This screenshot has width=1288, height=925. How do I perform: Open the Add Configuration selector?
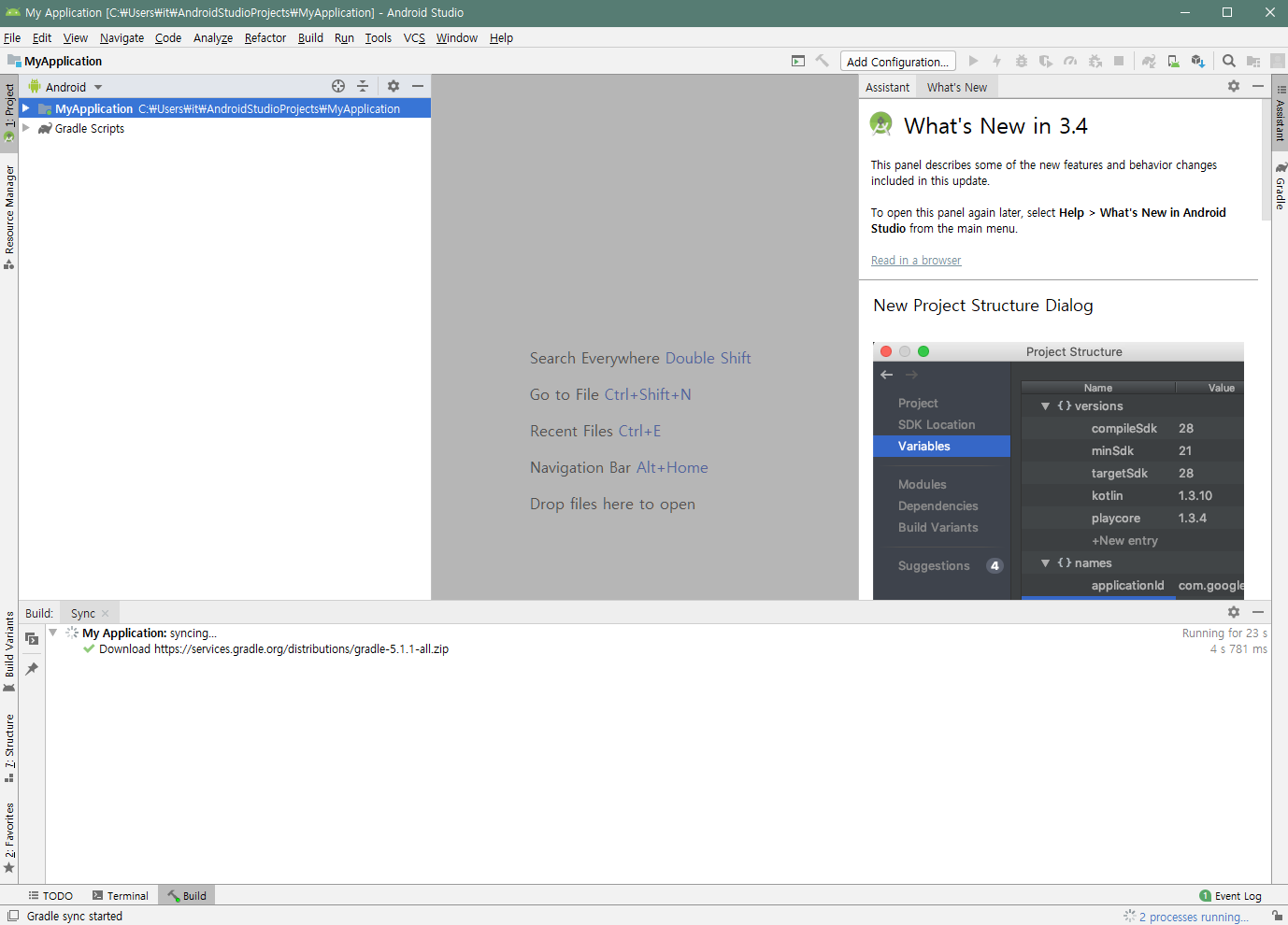tap(897, 62)
